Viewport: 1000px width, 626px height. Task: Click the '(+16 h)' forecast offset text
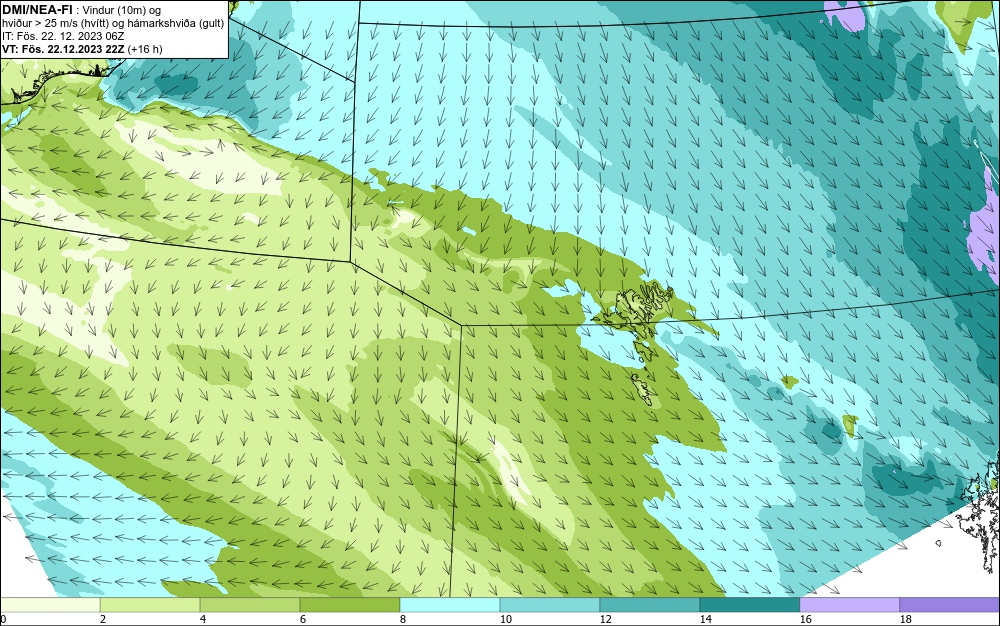coord(145,49)
